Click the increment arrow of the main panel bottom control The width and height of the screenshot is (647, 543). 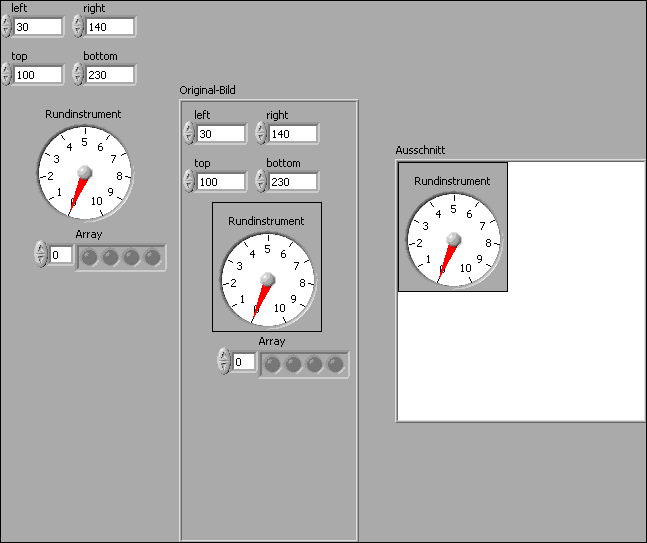click(x=78, y=70)
